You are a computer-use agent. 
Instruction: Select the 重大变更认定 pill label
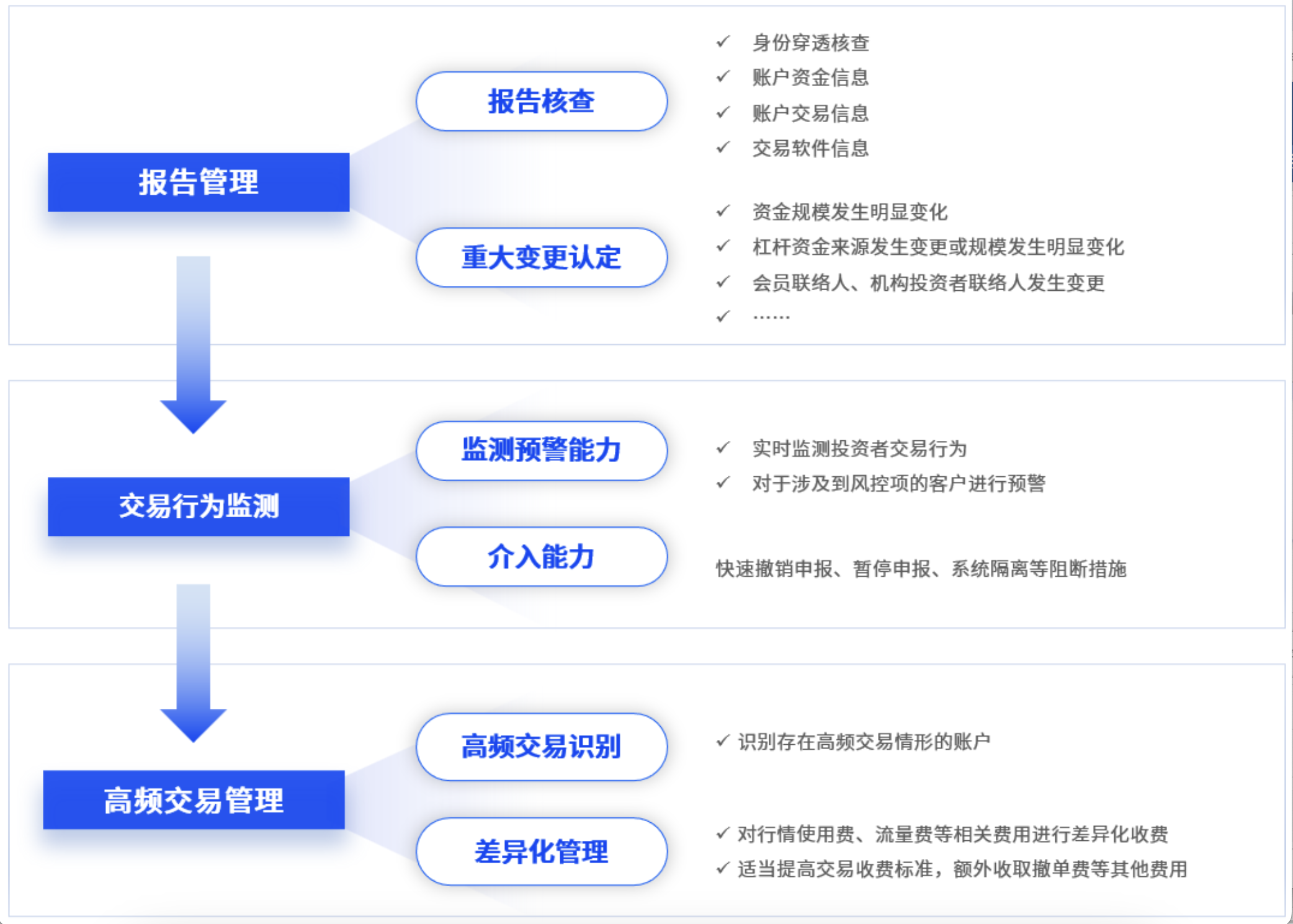(541, 257)
